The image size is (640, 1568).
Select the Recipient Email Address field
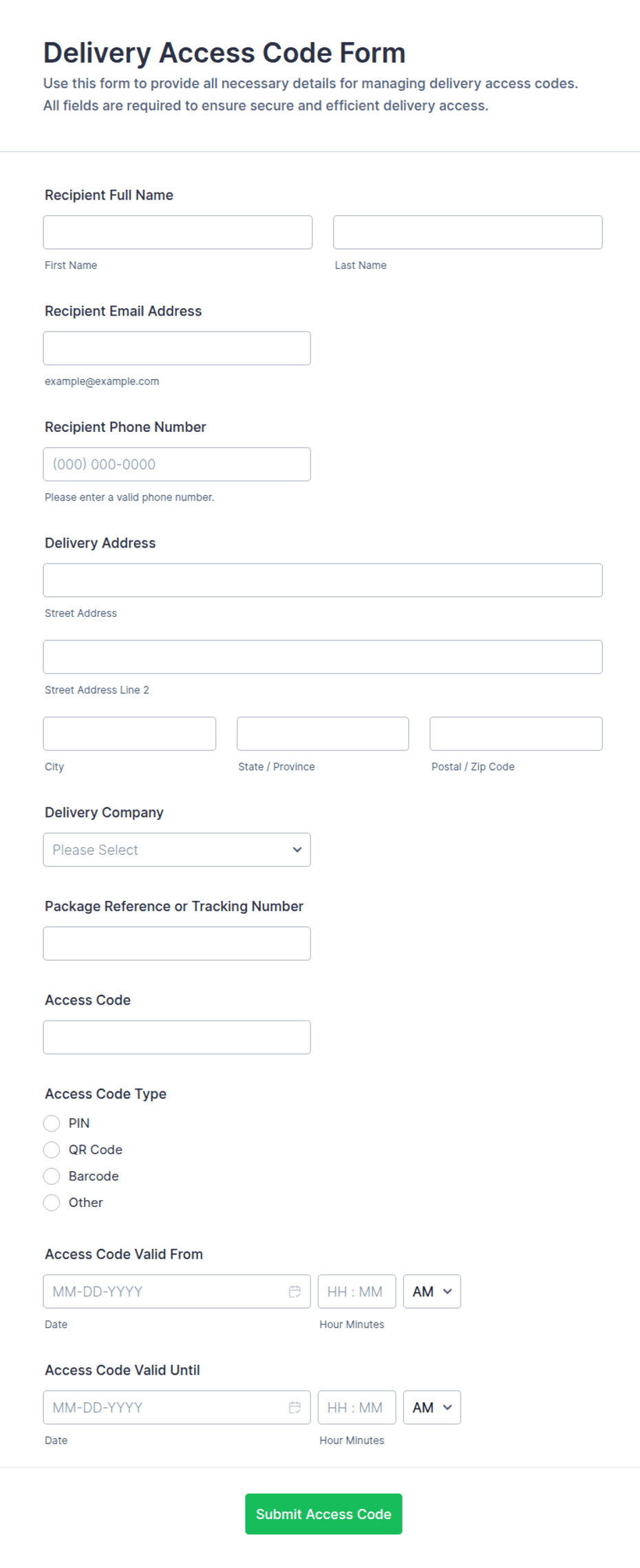tap(177, 349)
